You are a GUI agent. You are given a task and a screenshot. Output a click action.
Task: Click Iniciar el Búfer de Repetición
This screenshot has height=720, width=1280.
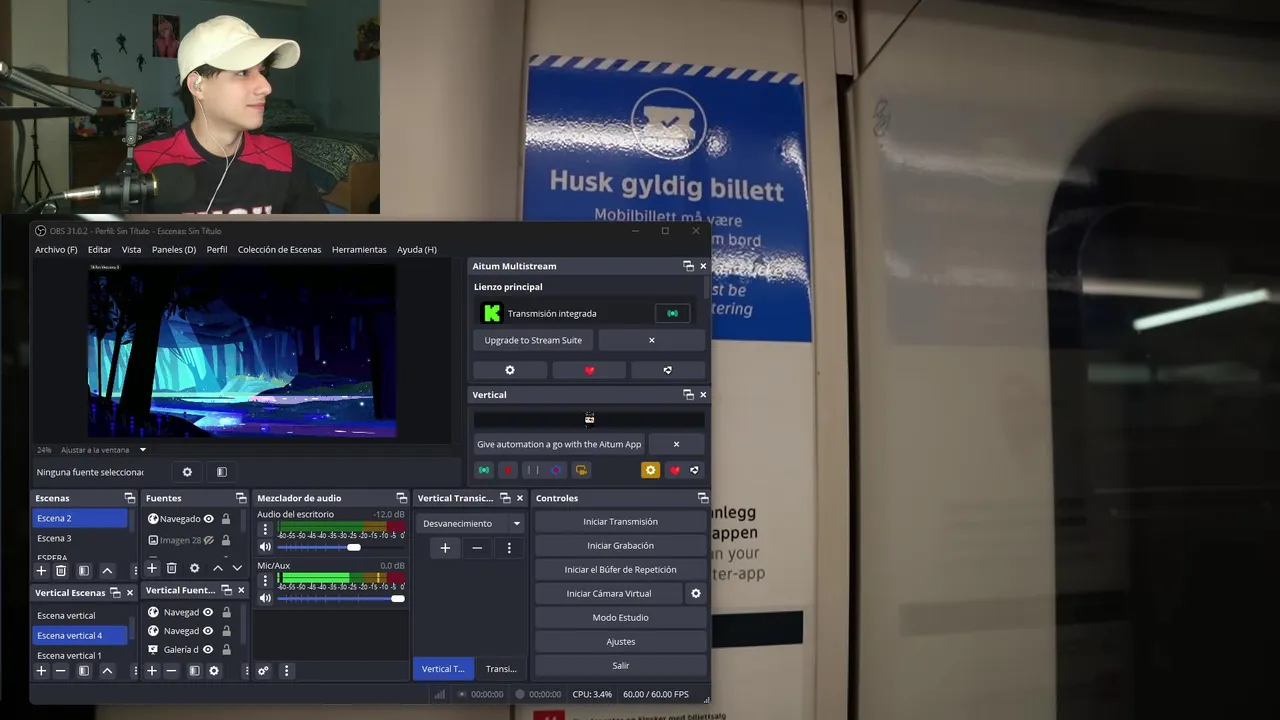tap(620, 569)
